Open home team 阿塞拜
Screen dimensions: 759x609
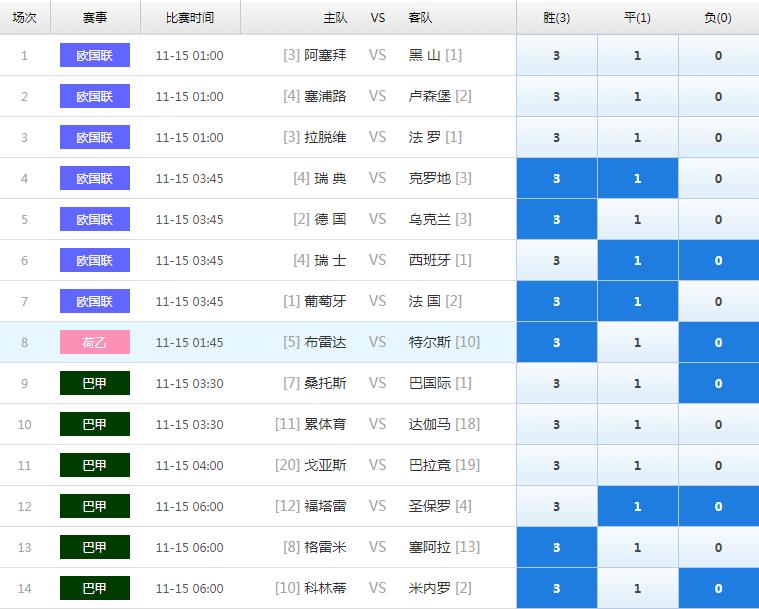point(325,55)
